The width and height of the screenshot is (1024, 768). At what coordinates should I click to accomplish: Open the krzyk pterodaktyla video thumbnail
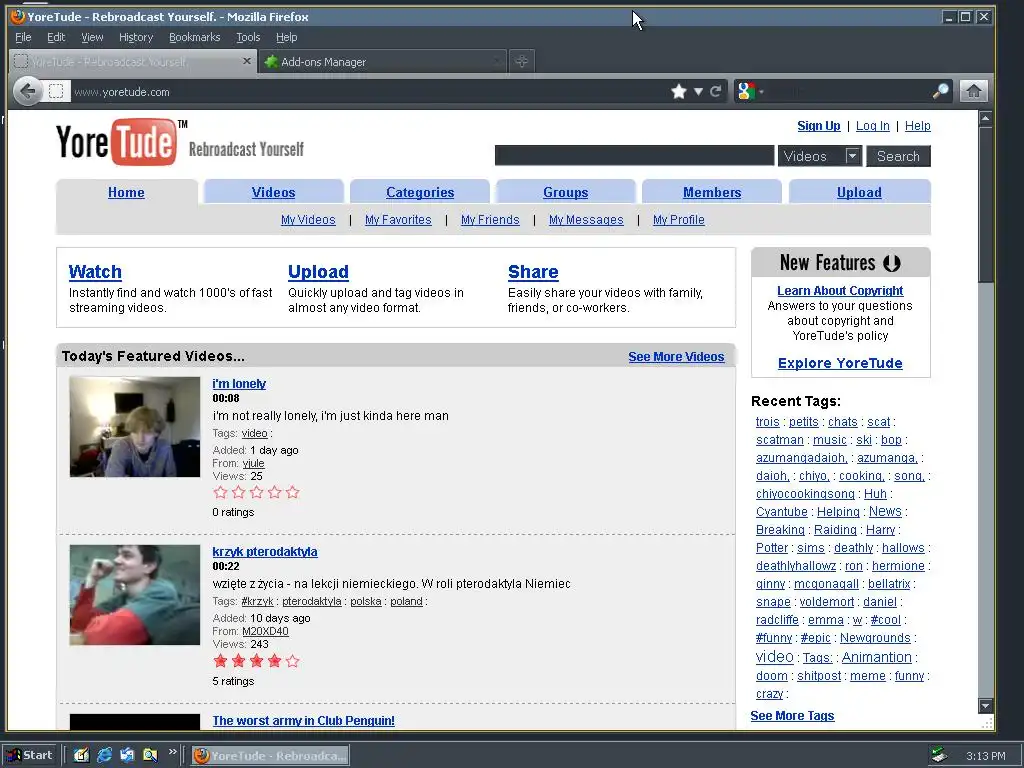tap(135, 595)
